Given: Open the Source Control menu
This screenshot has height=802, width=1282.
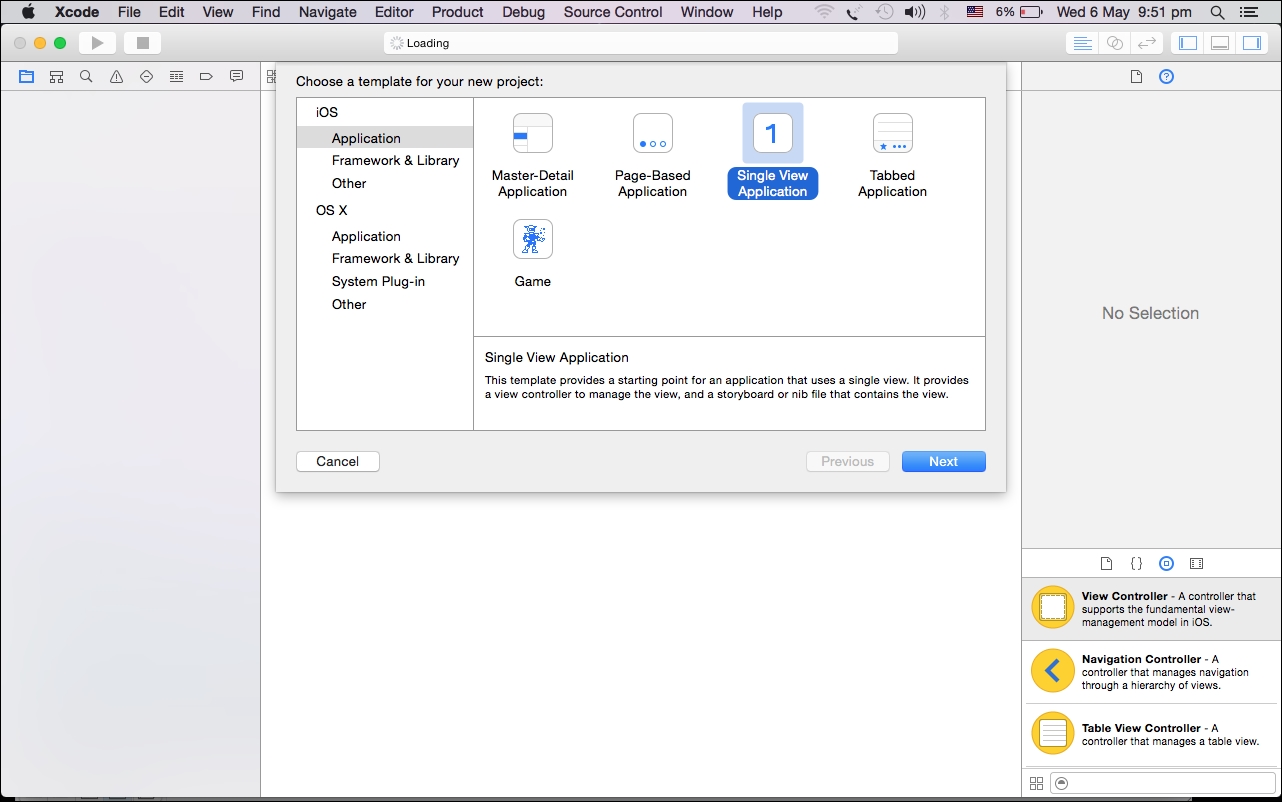Looking at the screenshot, I should [613, 12].
